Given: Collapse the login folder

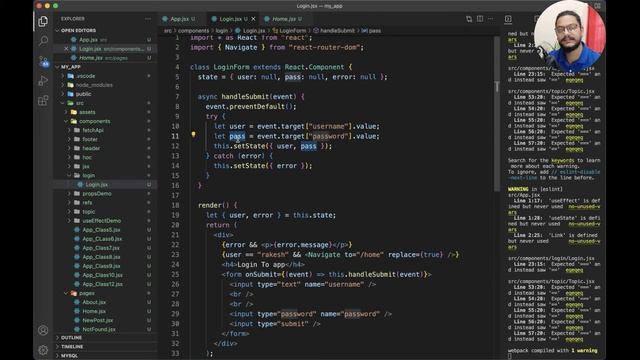Looking at the screenshot, I should pyautogui.click(x=88, y=176).
